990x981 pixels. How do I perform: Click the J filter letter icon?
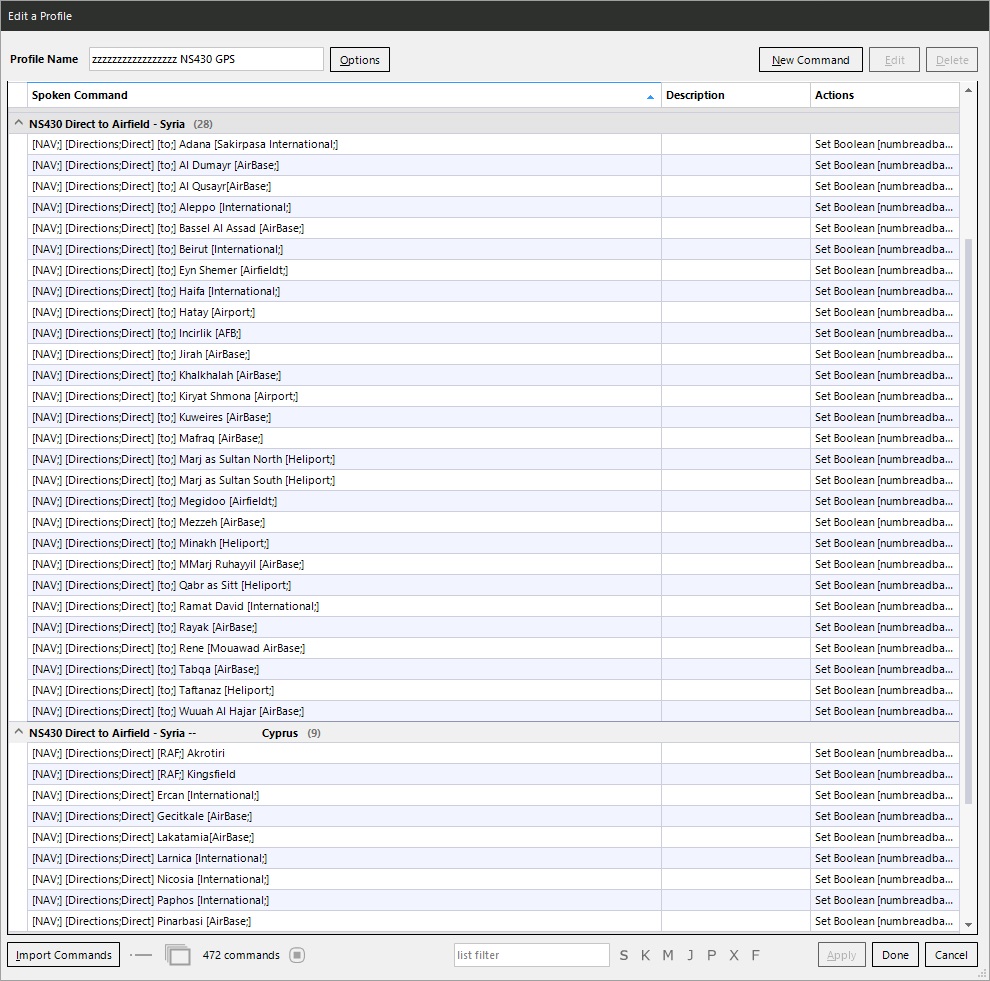click(690, 955)
